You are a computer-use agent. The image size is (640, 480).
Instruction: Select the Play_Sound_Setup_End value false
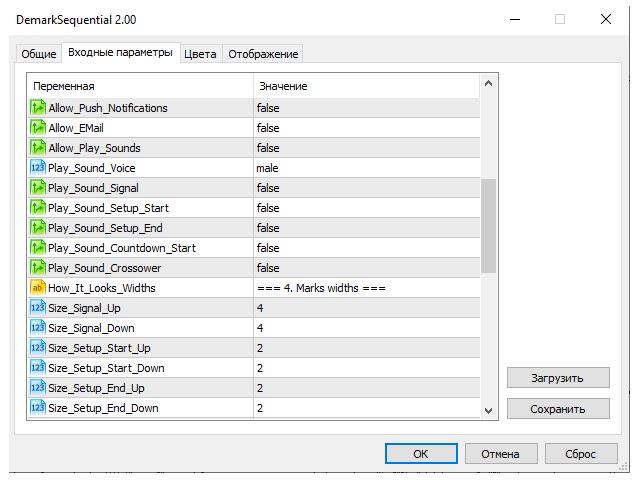tap(268, 228)
